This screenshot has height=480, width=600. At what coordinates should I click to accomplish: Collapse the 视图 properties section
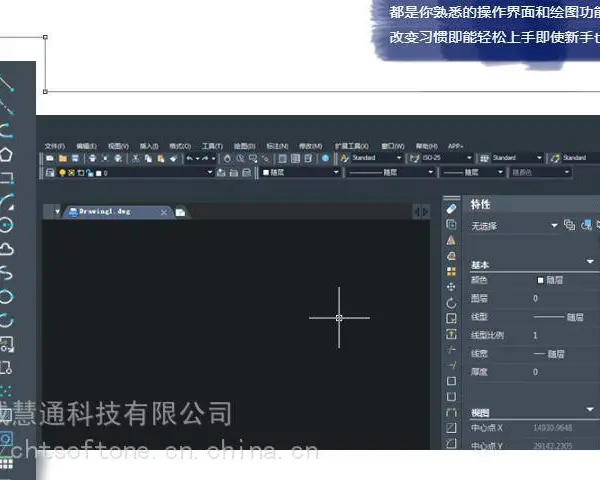click(x=590, y=409)
